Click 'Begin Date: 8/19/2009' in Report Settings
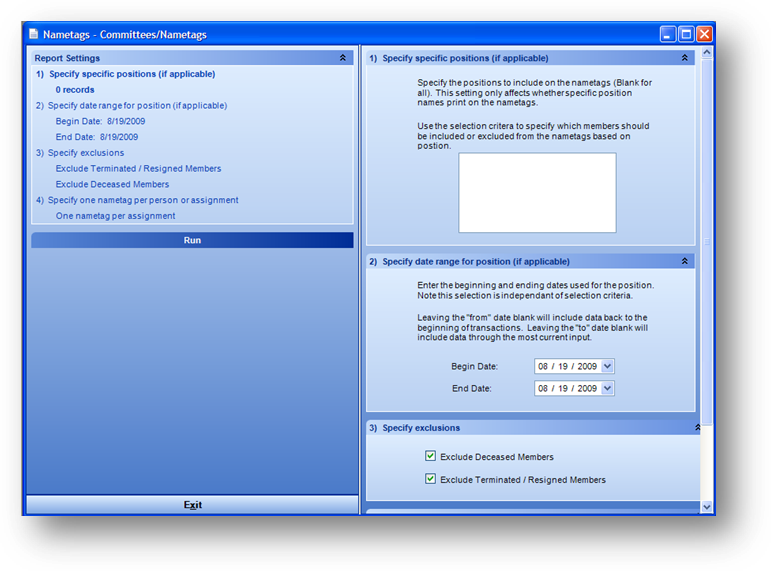771x571 pixels. [100, 121]
